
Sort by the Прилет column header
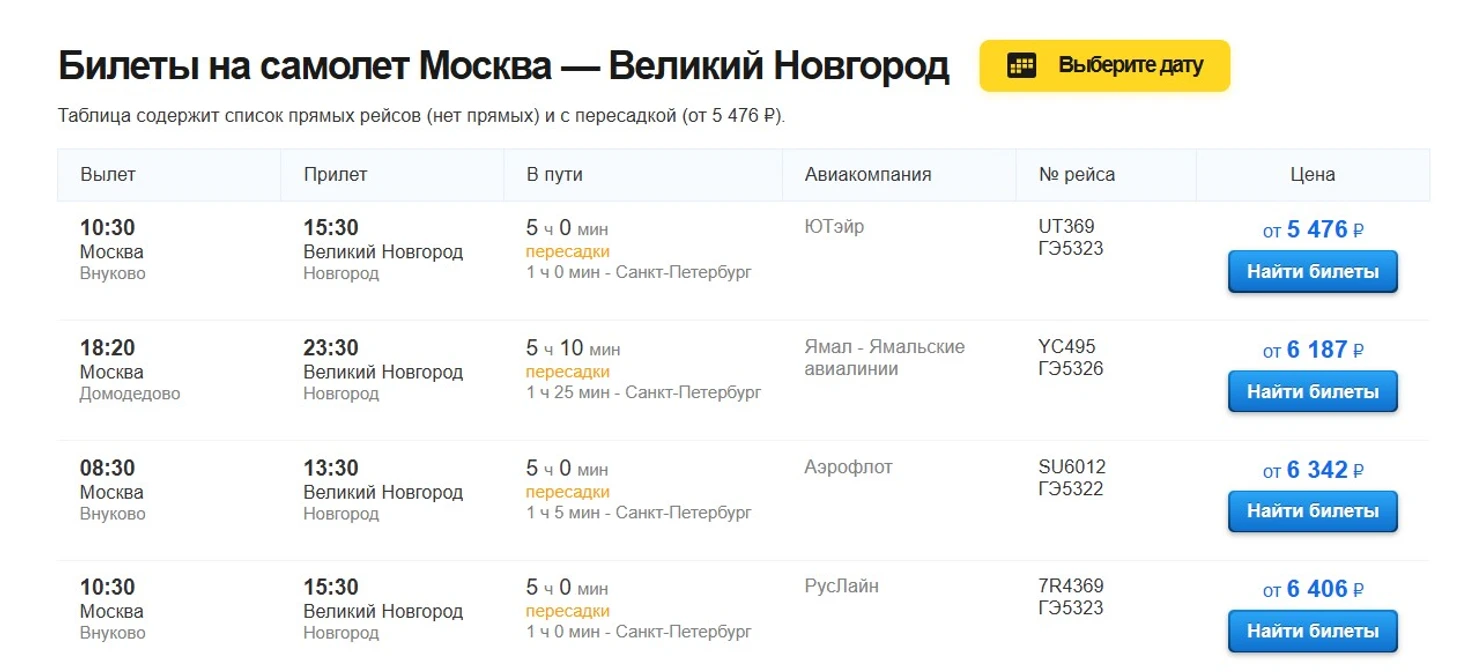335,174
